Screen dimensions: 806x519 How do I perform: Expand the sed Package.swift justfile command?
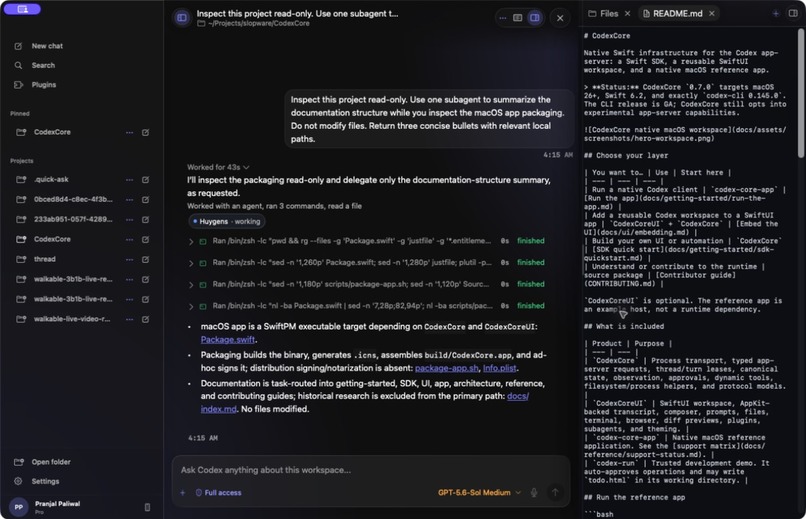[x=191, y=263]
